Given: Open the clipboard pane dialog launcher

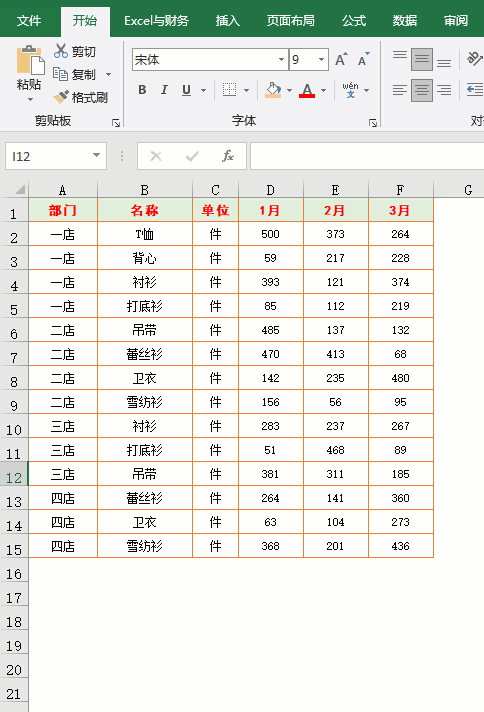Looking at the screenshot, I should (116, 123).
